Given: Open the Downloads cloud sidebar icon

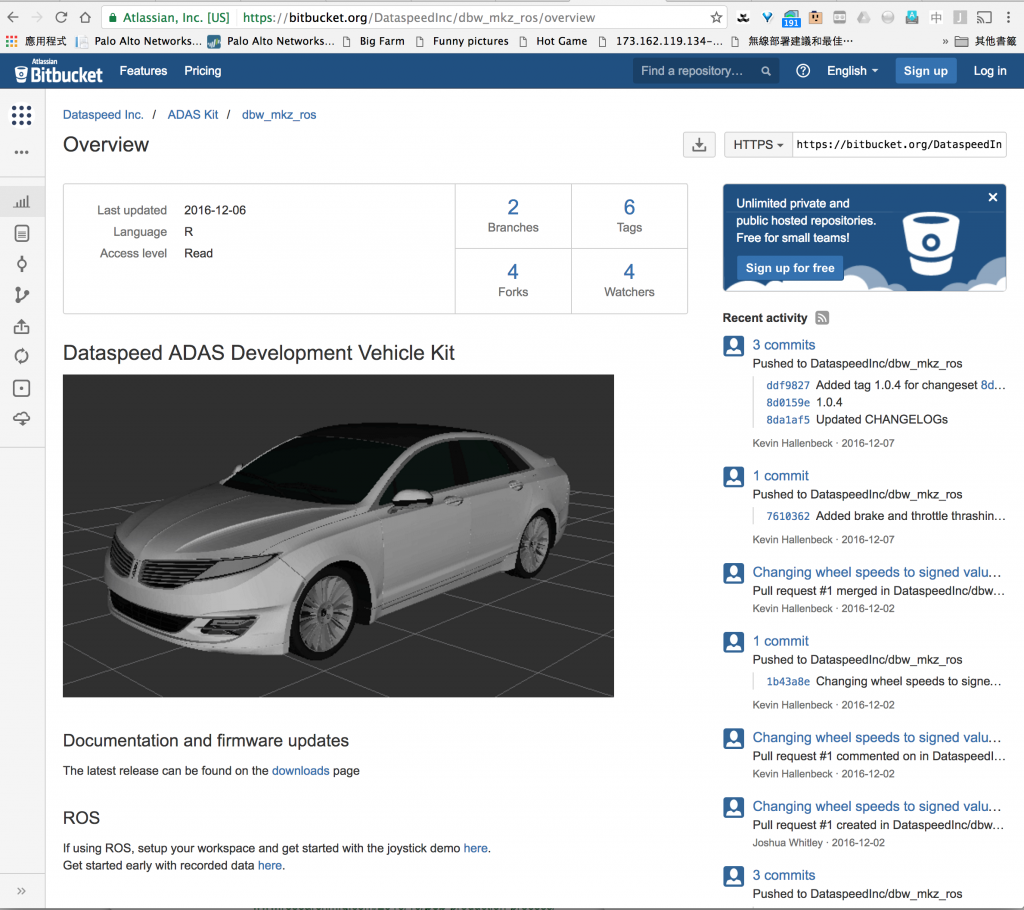Looking at the screenshot, I should click(22, 419).
